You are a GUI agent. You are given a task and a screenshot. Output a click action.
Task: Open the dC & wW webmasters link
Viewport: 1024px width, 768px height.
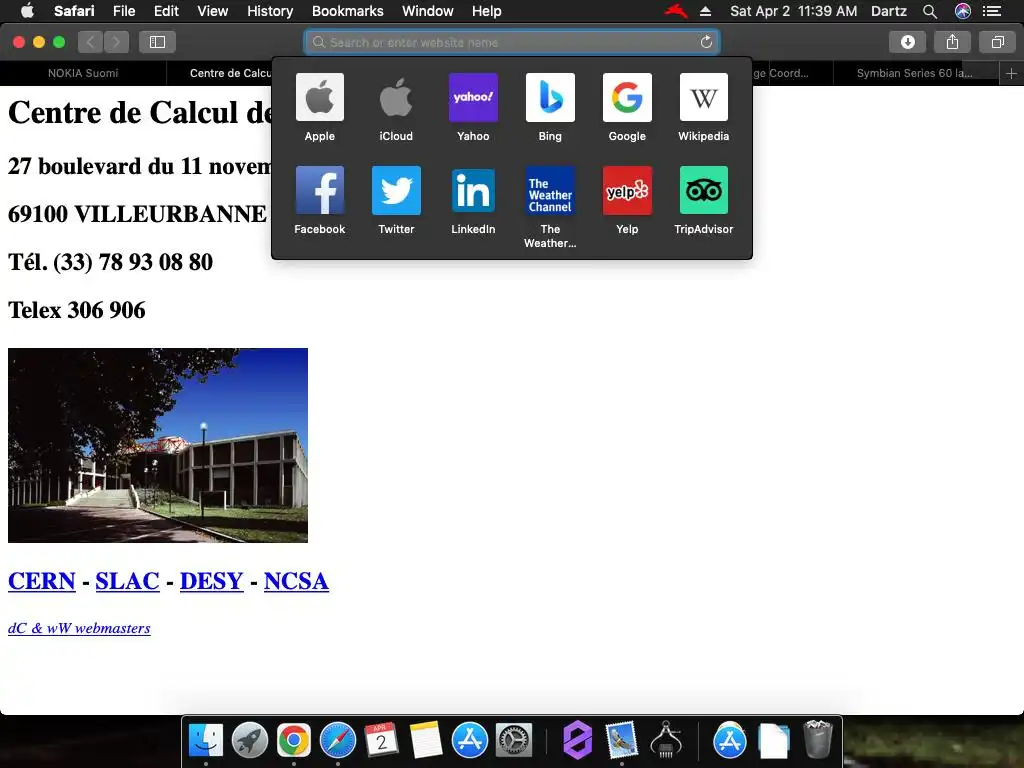pyautogui.click(x=79, y=628)
